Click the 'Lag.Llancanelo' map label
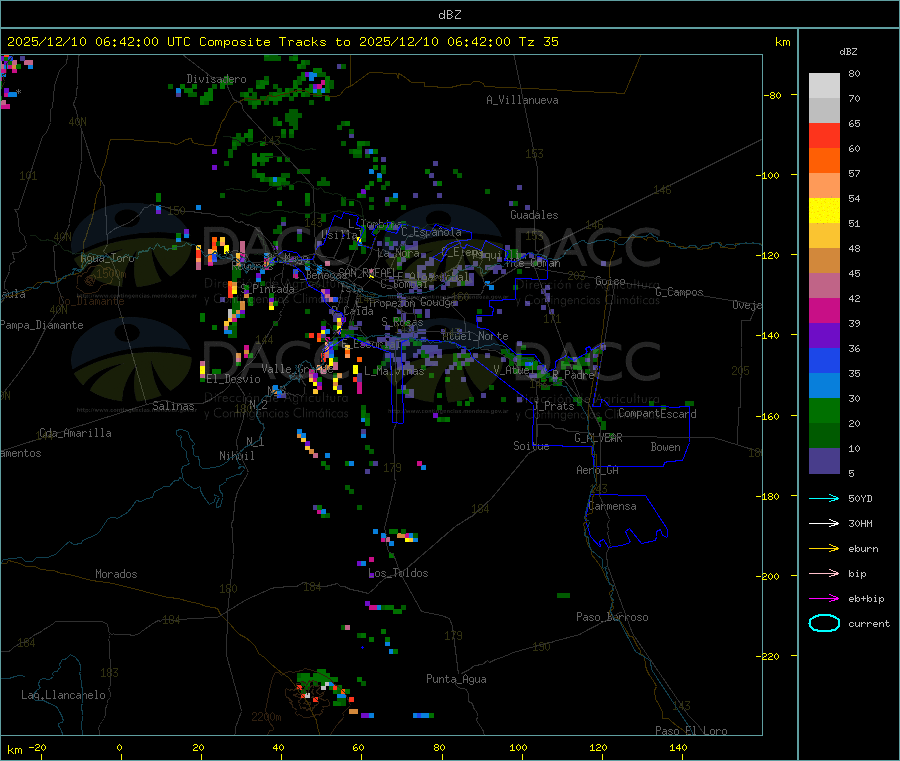900x761 pixels. [63, 695]
